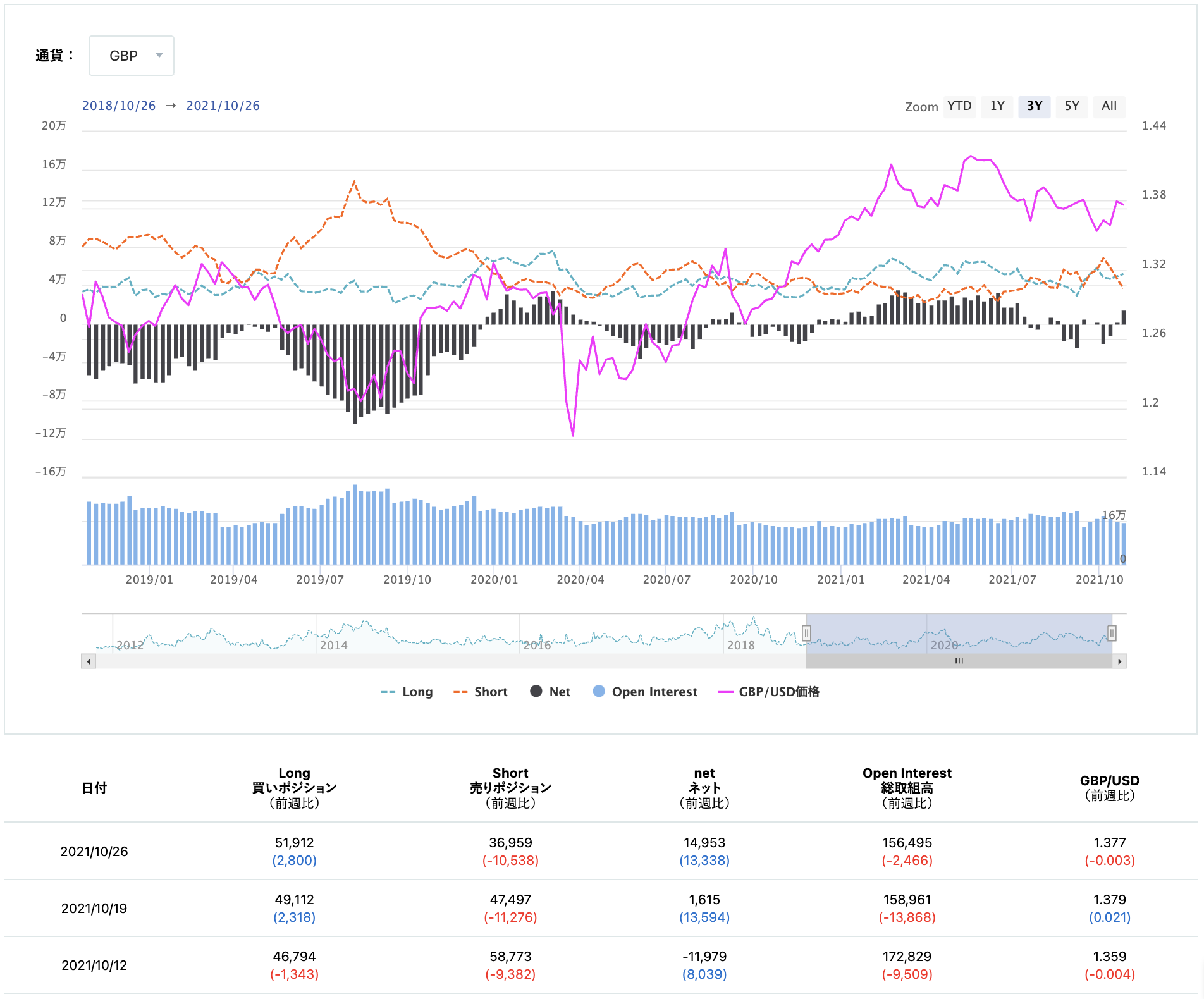
Task: Click the net ネット column header
Action: pyautogui.click(x=704, y=788)
